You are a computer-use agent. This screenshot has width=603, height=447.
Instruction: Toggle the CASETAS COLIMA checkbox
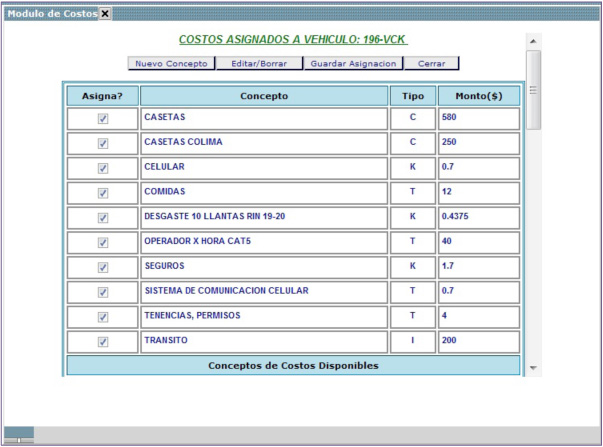[103, 143]
